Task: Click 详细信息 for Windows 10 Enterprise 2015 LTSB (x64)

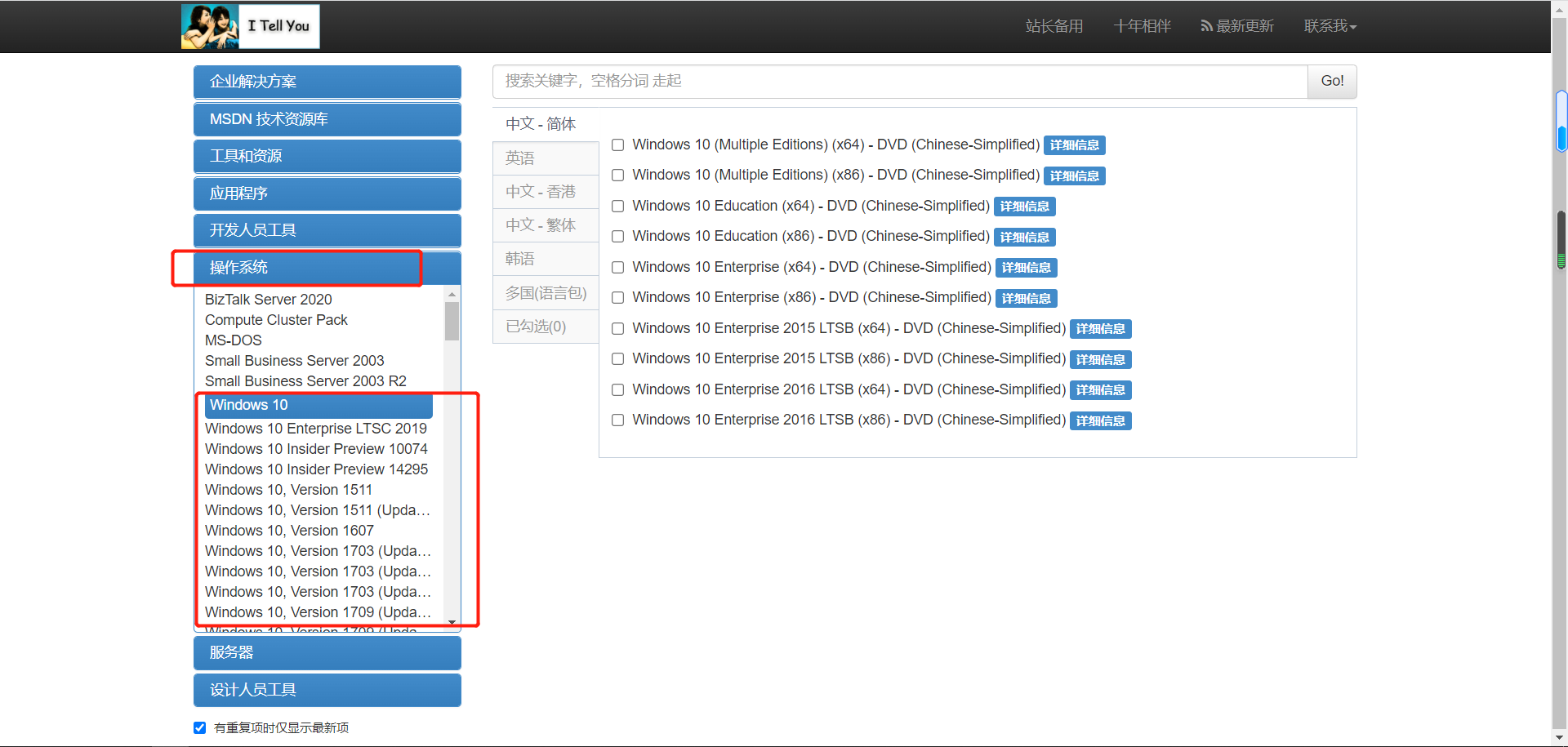Action: (1100, 329)
